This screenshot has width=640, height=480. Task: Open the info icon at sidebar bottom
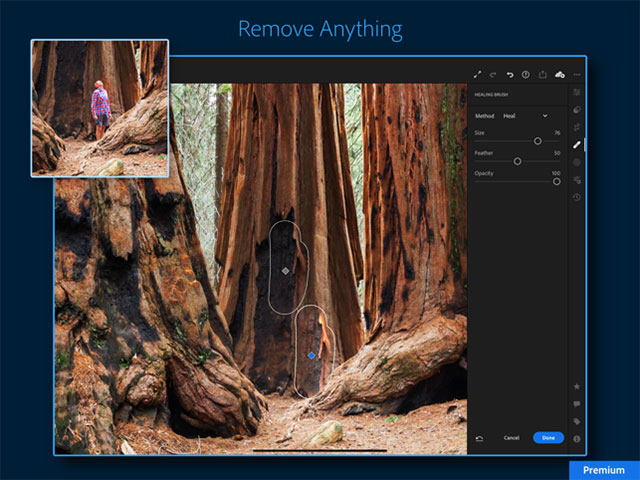[x=577, y=438]
